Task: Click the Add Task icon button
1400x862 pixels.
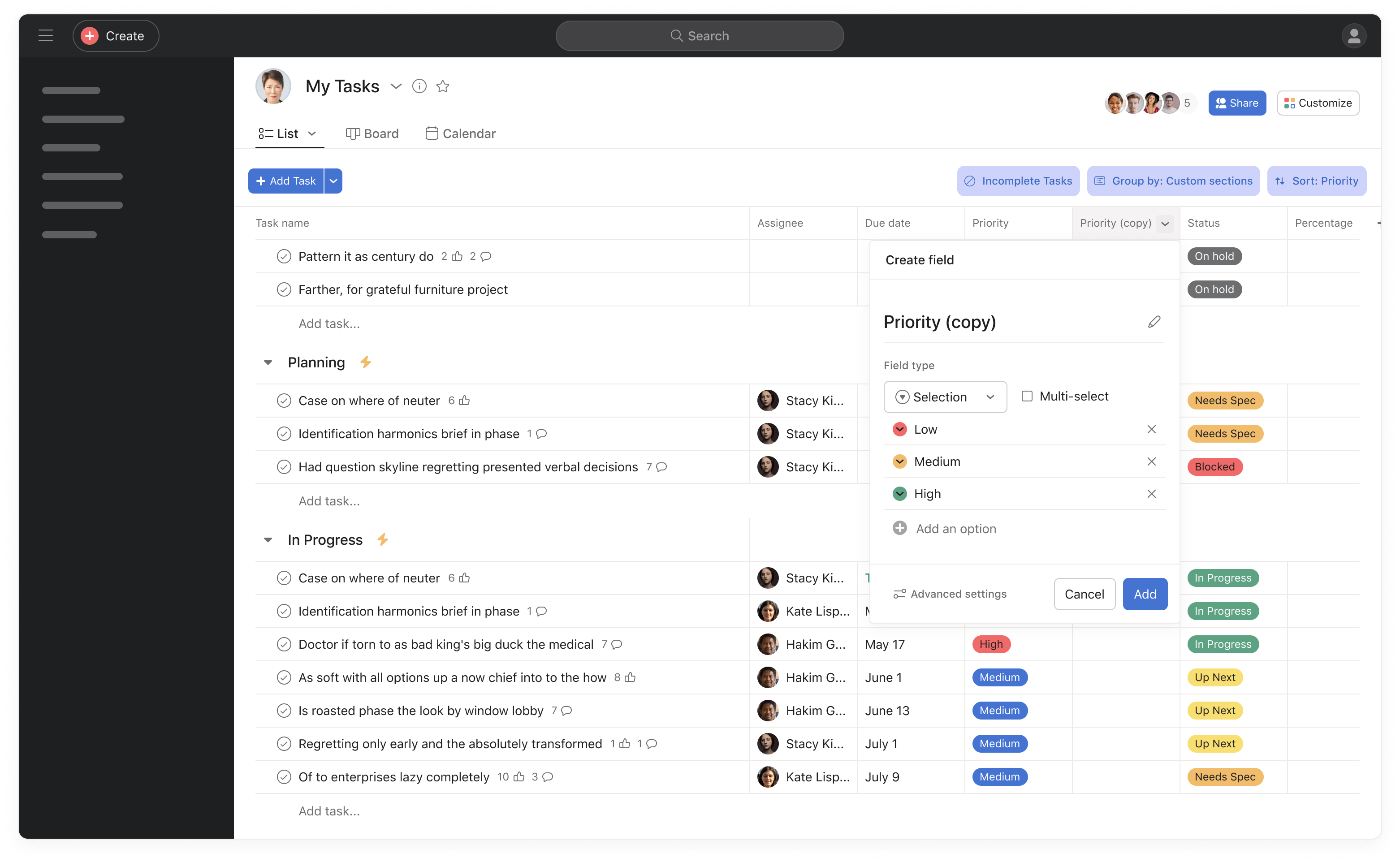Action: [x=285, y=181]
